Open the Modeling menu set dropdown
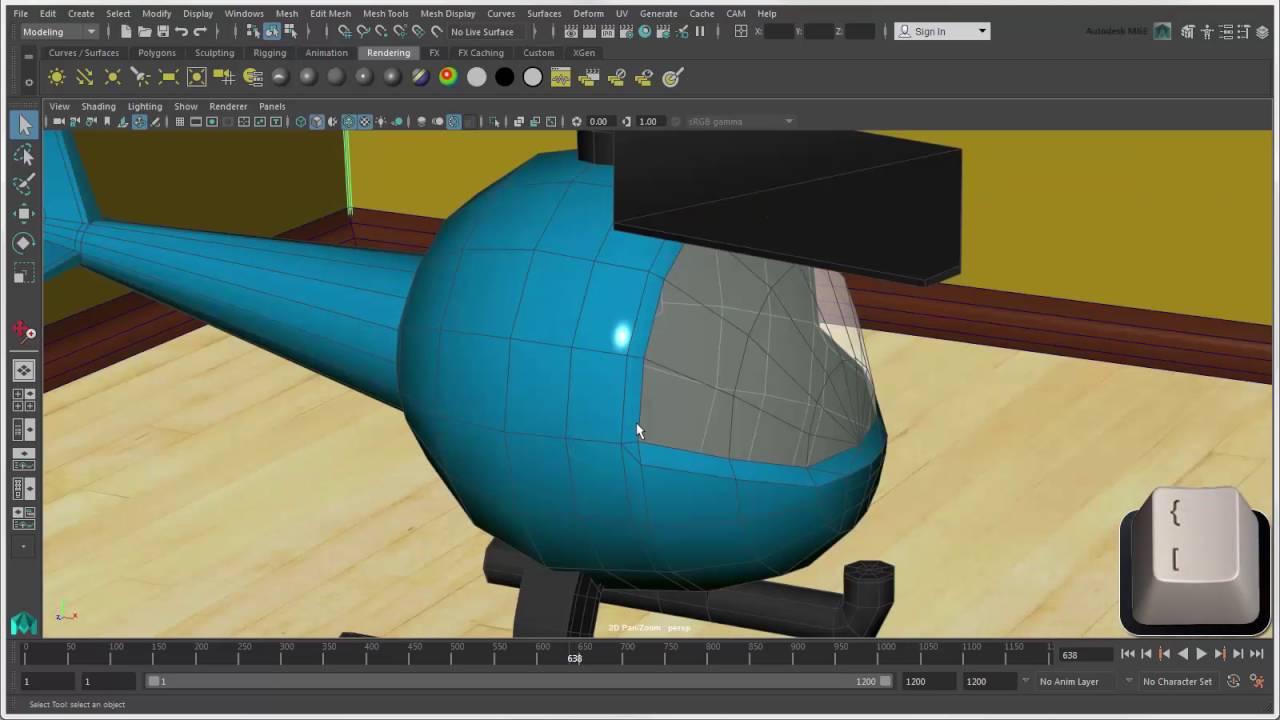Screen dimensions: 1280x720 coord(59,32)
